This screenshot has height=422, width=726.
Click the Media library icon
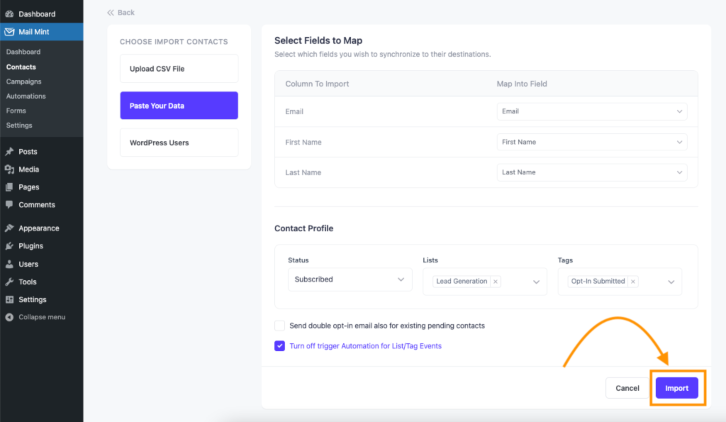click(9, 169)
